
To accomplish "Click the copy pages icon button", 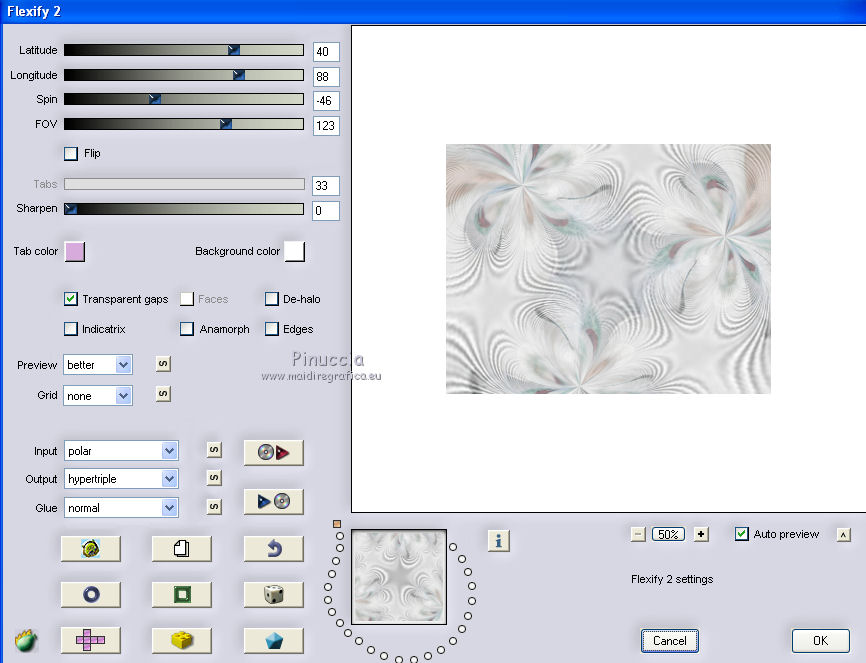I will (x=182, y=549).
